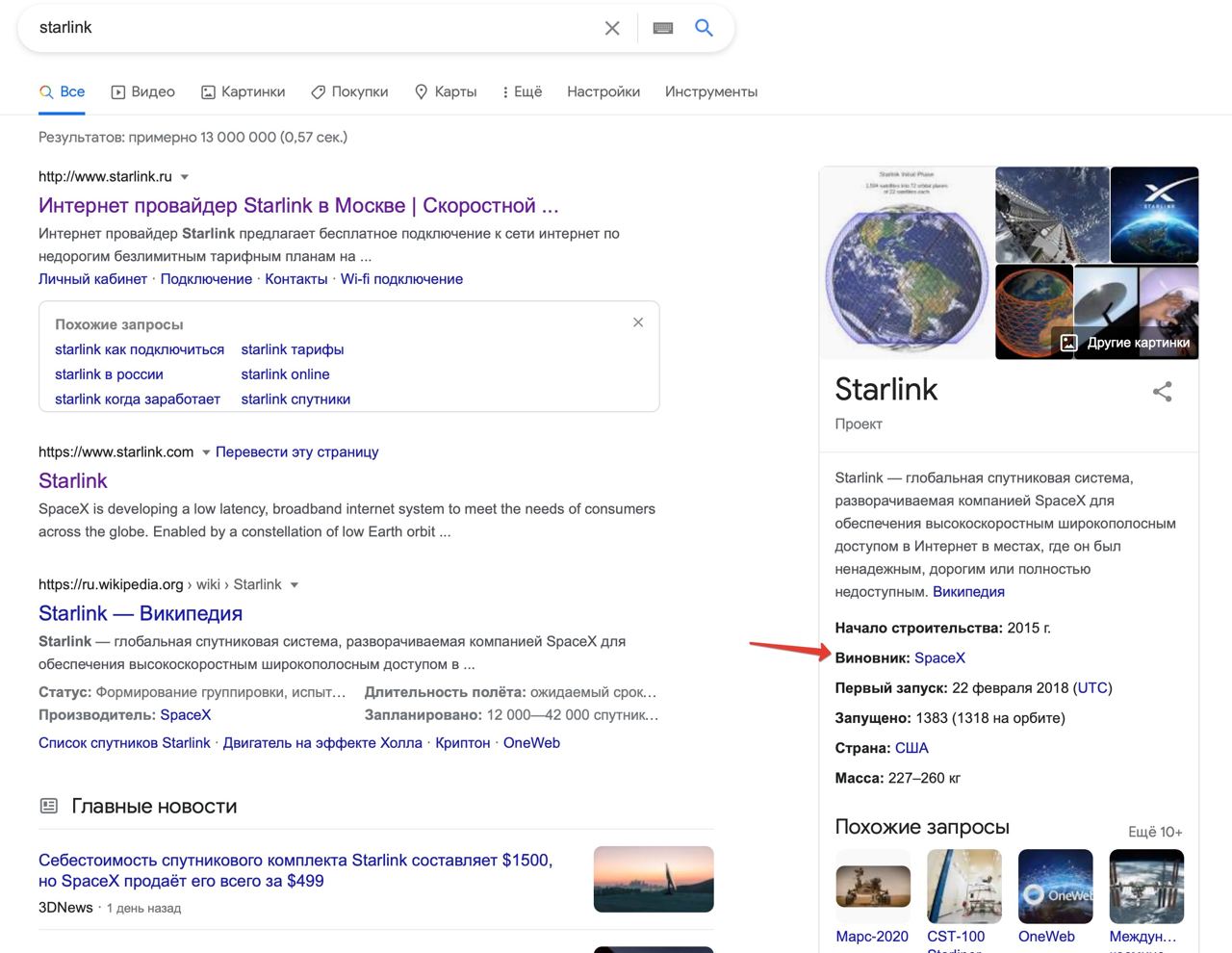
Task: Open the Картинки tab
Action: coord(243,91)
